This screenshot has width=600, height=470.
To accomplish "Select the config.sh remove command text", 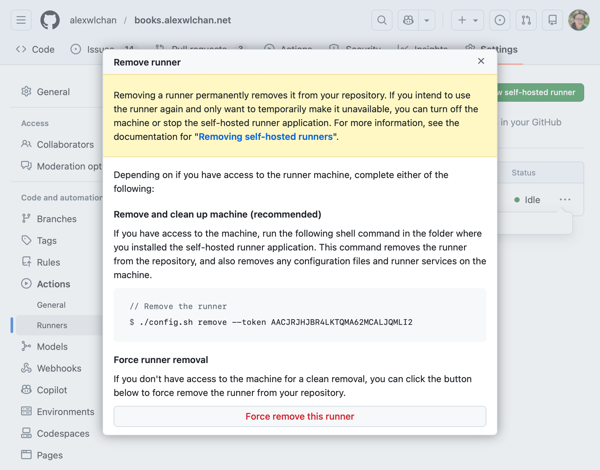I will (x=276, y=322).
